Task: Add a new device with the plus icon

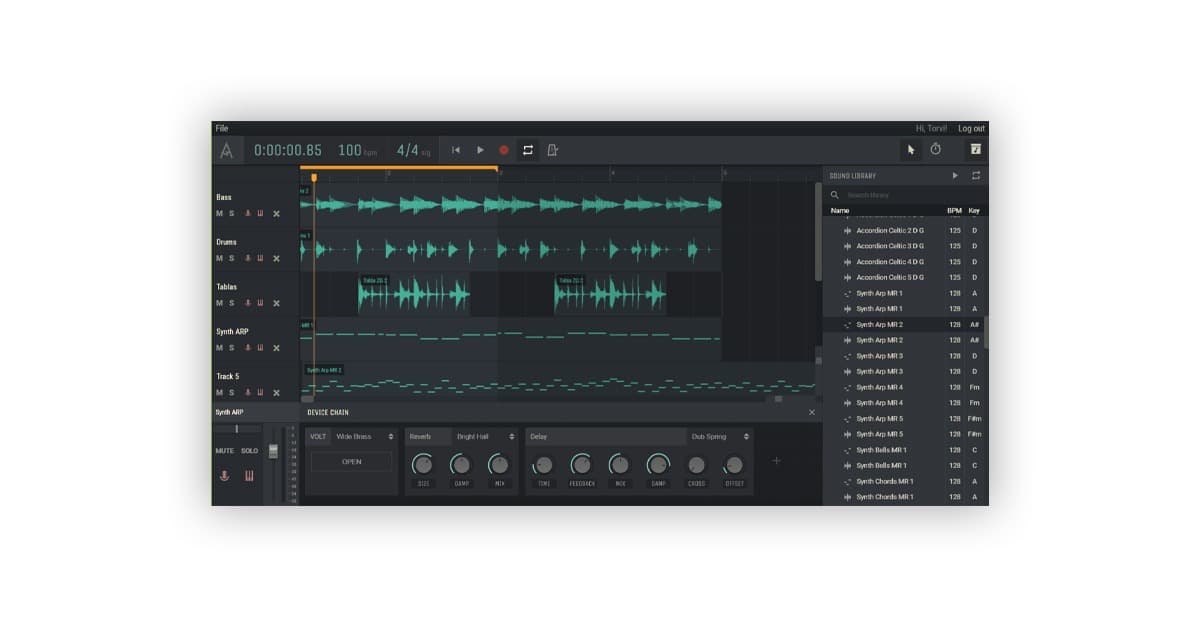Action: tap(776, 461)
